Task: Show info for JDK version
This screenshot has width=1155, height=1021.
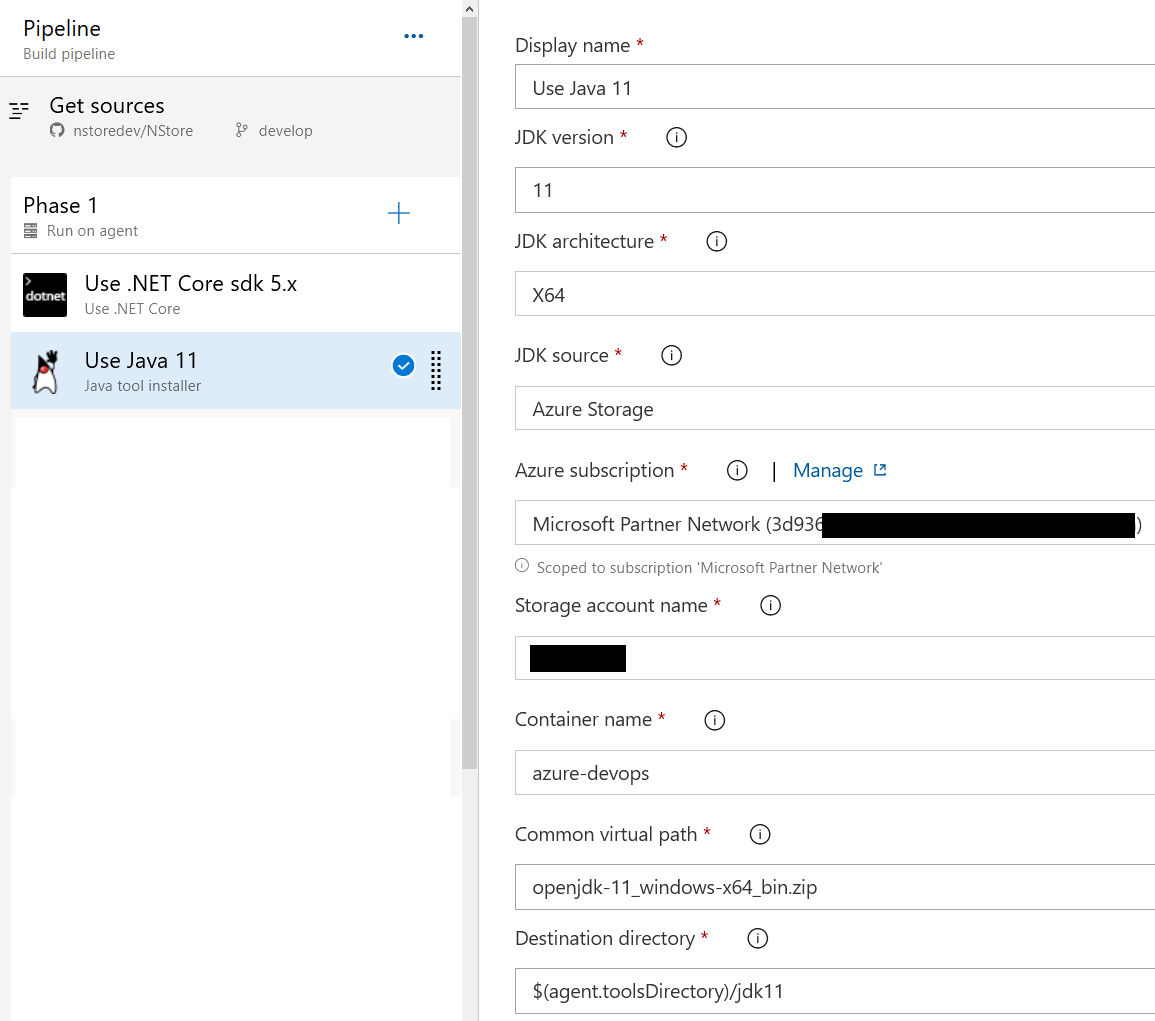Action: [676, 137]
